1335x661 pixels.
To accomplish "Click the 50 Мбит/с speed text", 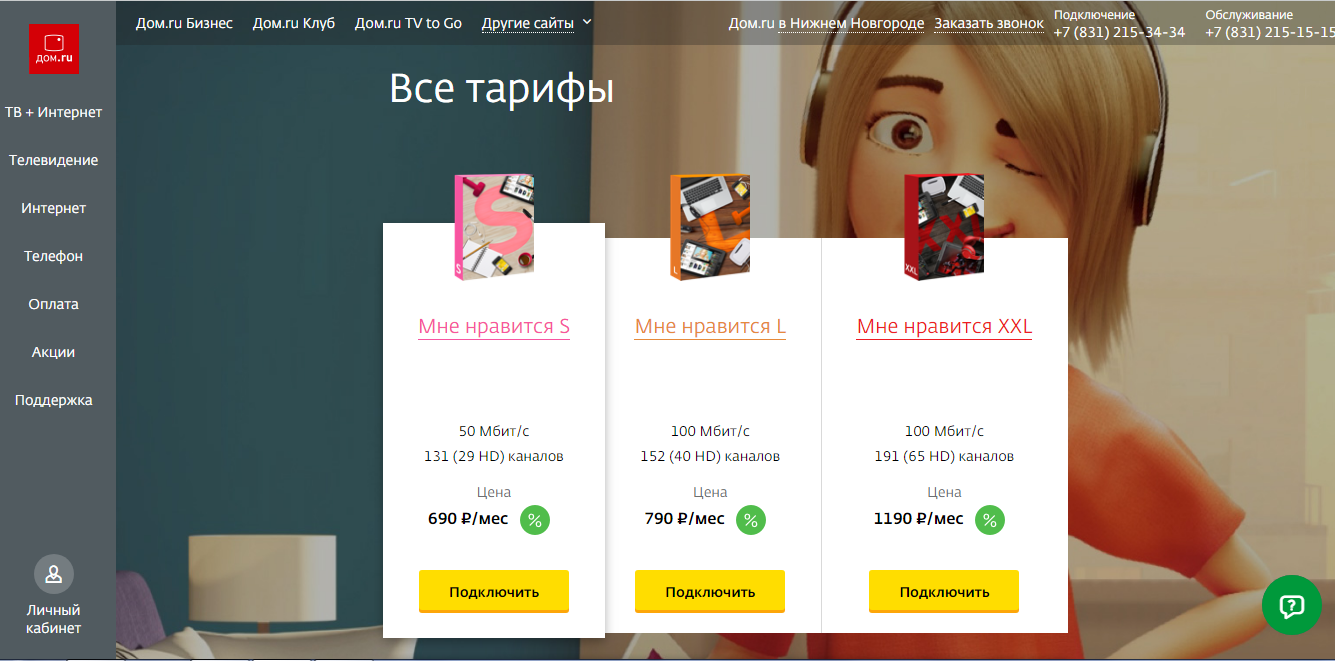I will (494, 431).
